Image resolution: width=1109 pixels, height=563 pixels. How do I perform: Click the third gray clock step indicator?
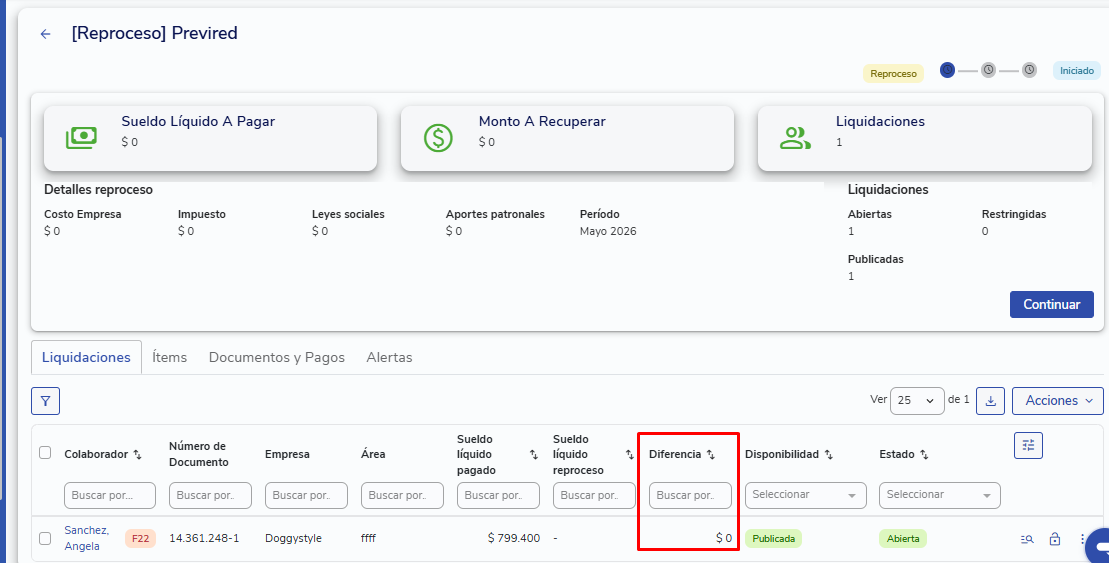[x=1029, y=70]
